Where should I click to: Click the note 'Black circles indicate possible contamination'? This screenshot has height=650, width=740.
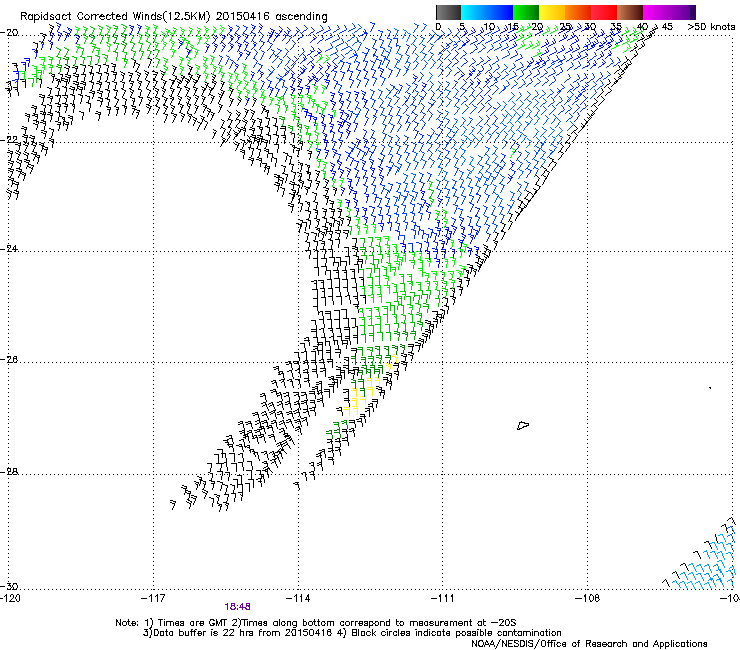click(456, 633)
